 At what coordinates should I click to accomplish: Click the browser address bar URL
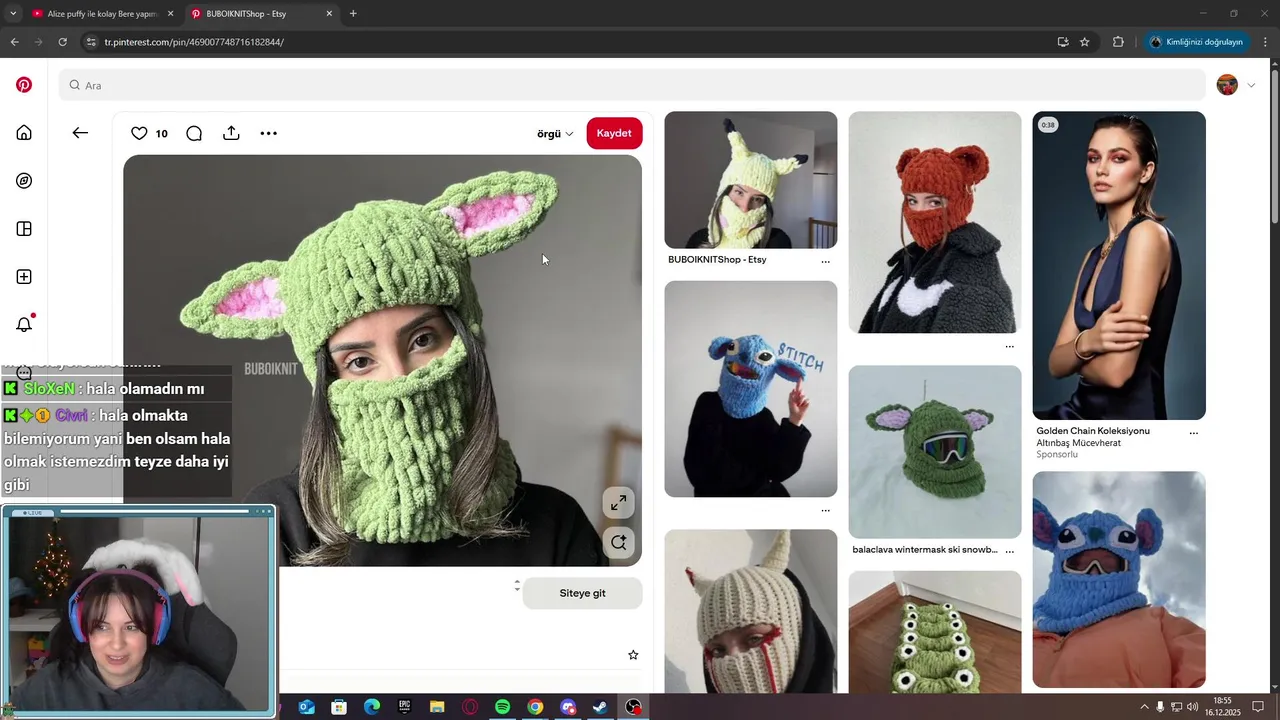pyautogui.click(x=194, y=42)
